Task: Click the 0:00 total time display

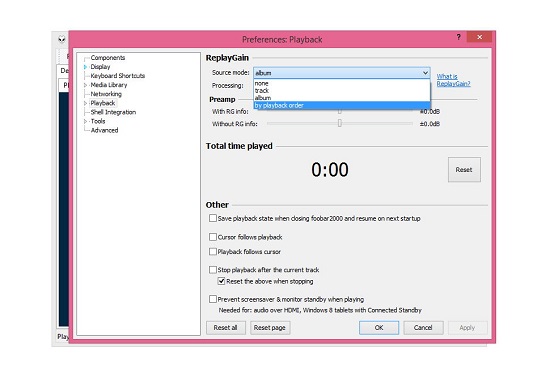Action: [x=330, y=170]
